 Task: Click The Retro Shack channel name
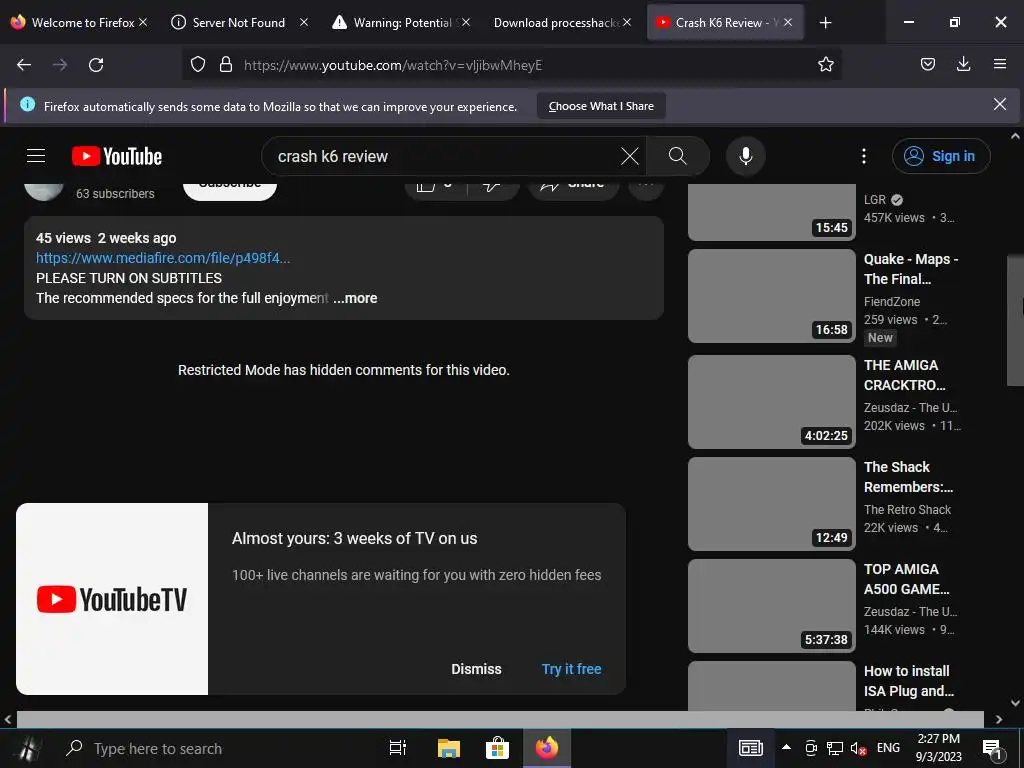907,509
